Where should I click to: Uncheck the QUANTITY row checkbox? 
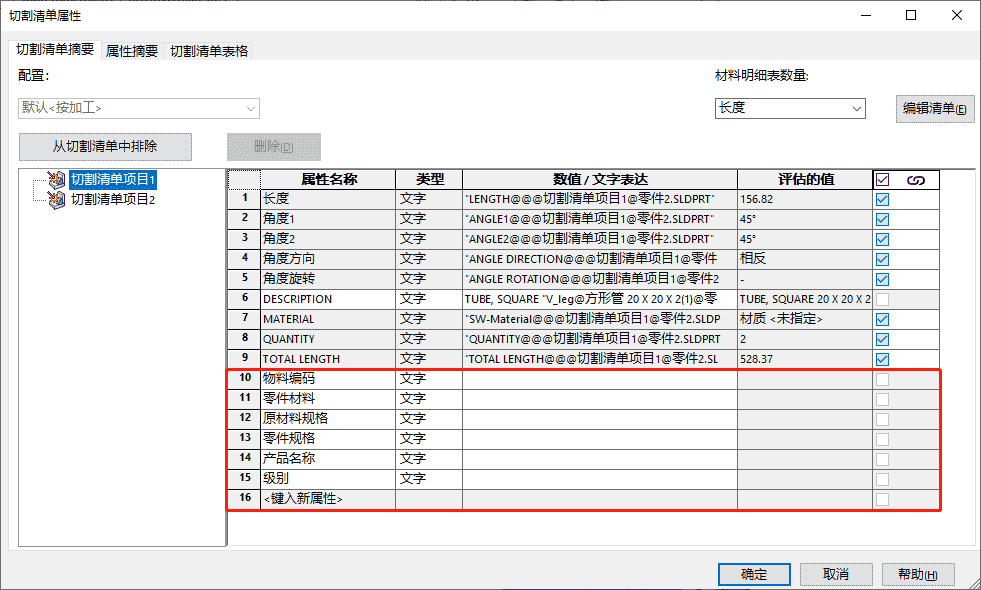click(x=882, y=340)
